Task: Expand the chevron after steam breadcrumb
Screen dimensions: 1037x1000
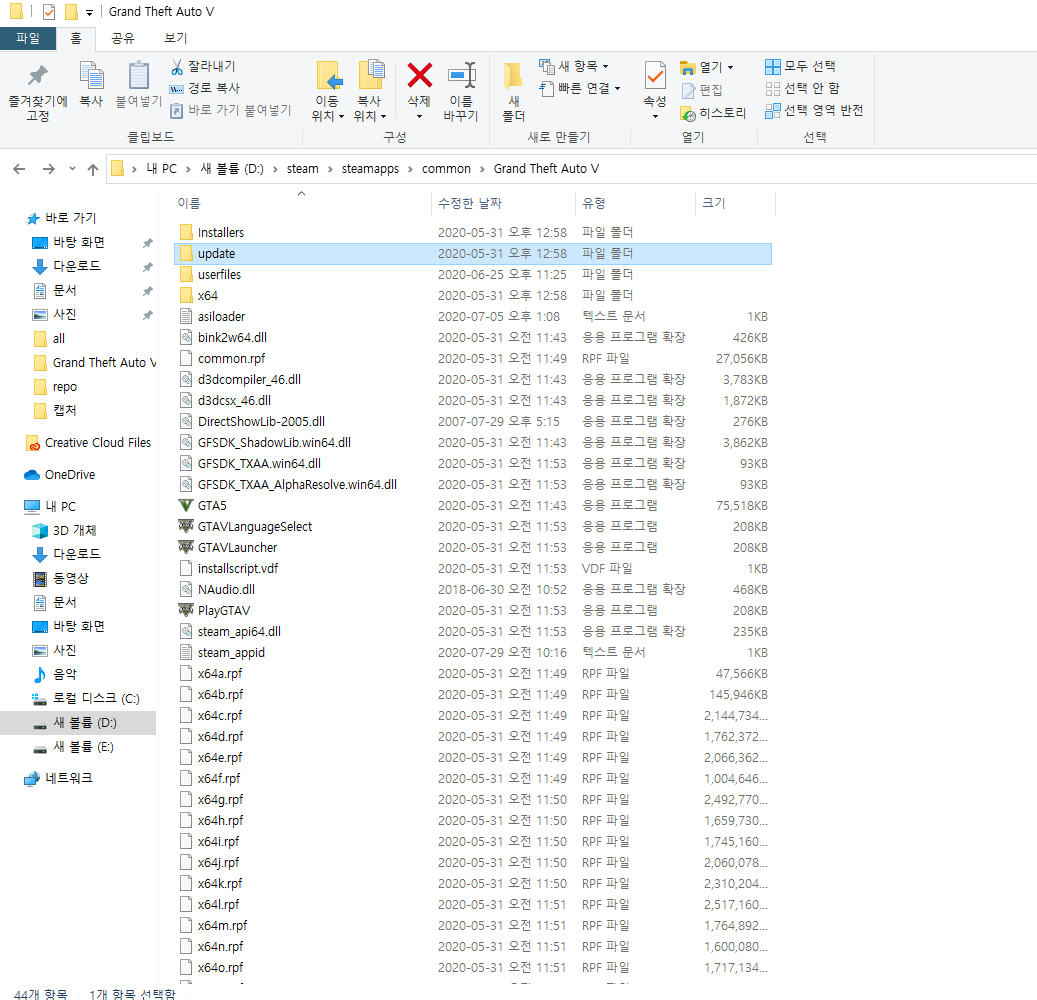Action: click(330, 169)
